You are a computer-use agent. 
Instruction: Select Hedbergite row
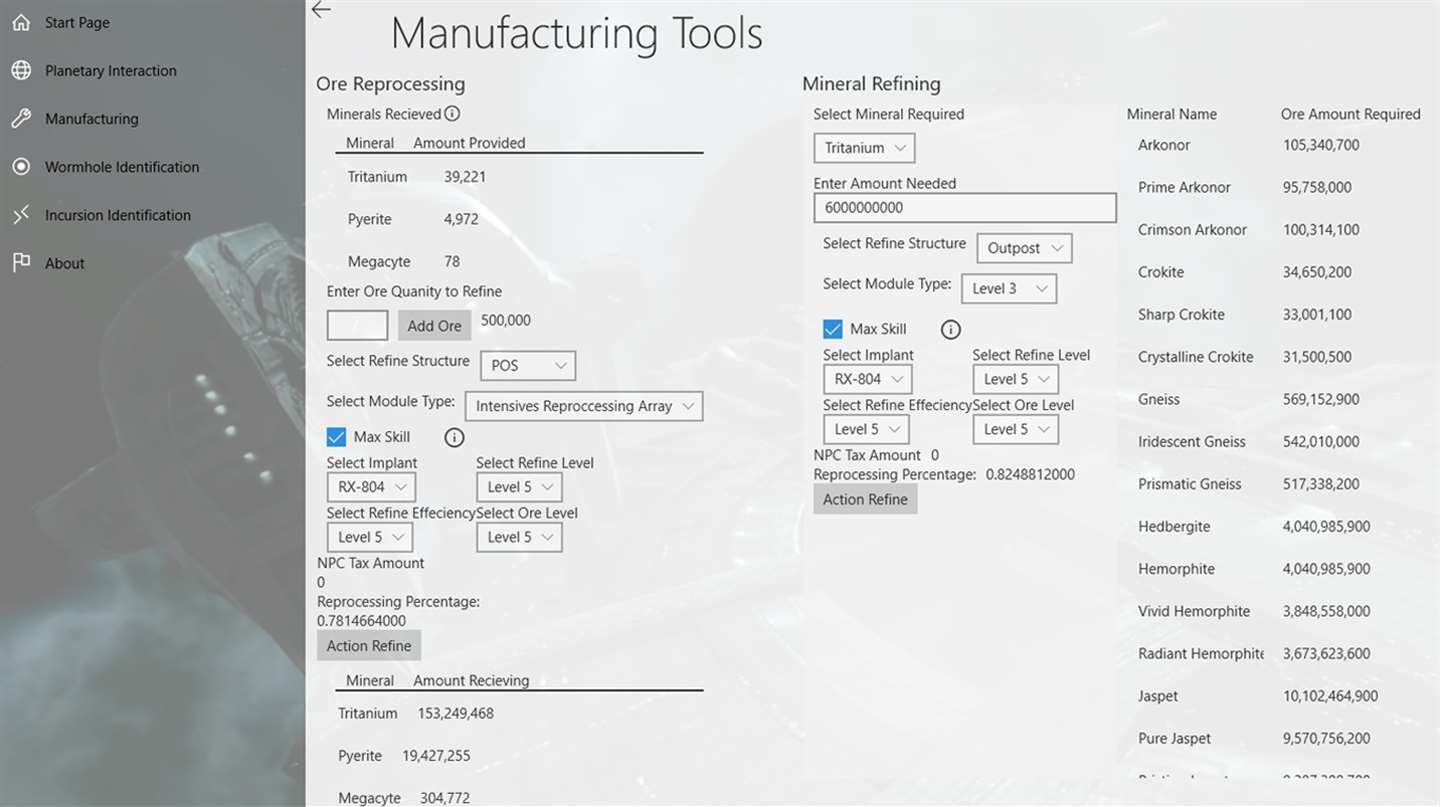click(1280, 526)
